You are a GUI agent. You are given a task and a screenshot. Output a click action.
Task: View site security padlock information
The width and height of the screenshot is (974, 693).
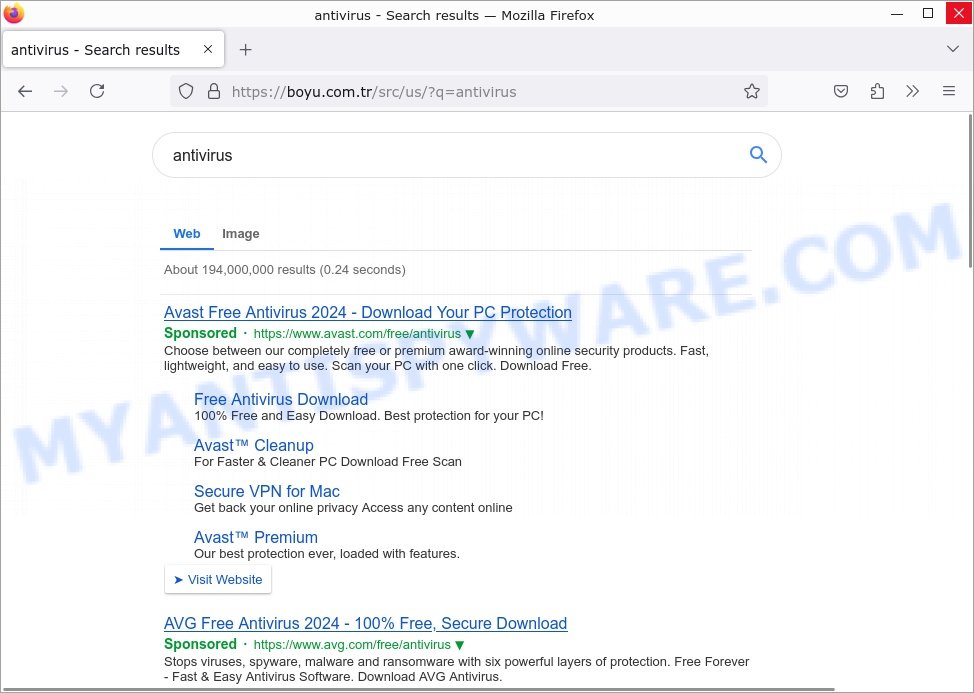(x=214, y=91)
